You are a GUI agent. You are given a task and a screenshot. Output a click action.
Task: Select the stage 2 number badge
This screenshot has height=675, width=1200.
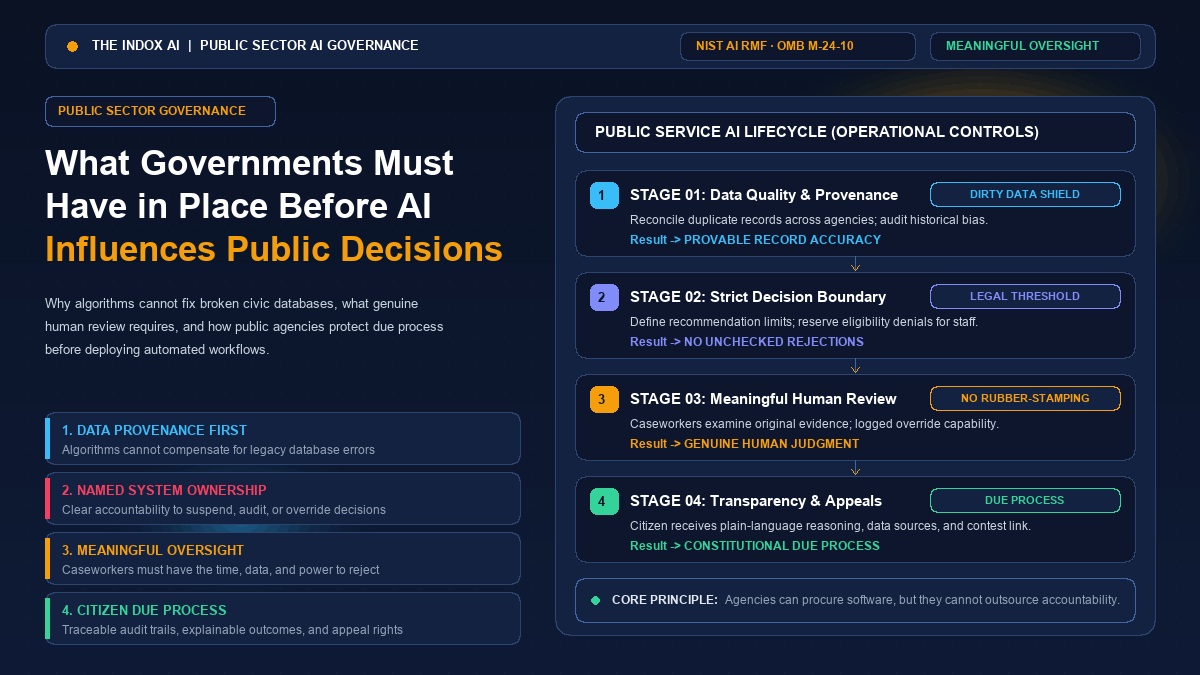pyautogui.click(x=604, y=297)
